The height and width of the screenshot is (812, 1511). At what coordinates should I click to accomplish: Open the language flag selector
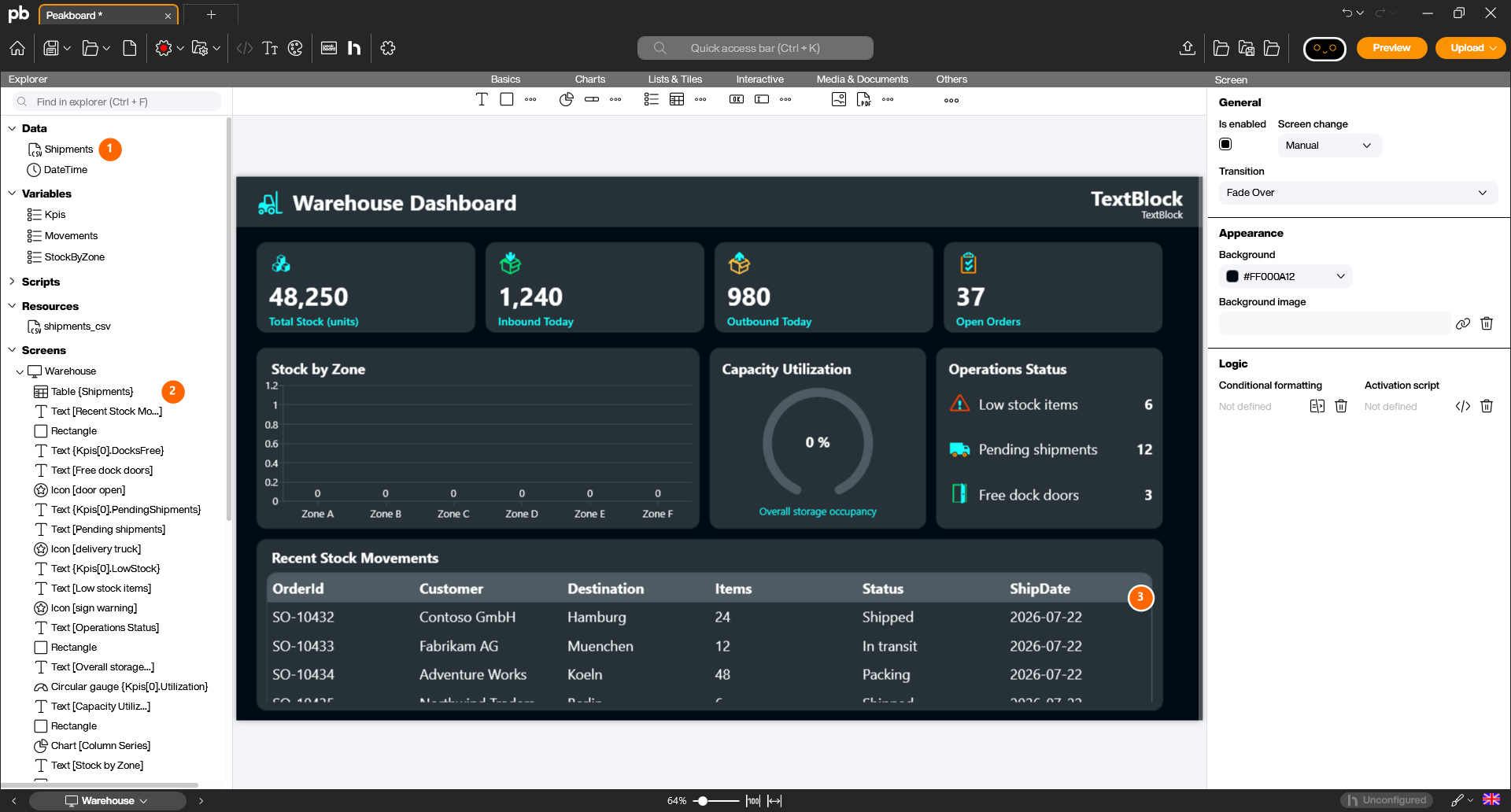1491,799
